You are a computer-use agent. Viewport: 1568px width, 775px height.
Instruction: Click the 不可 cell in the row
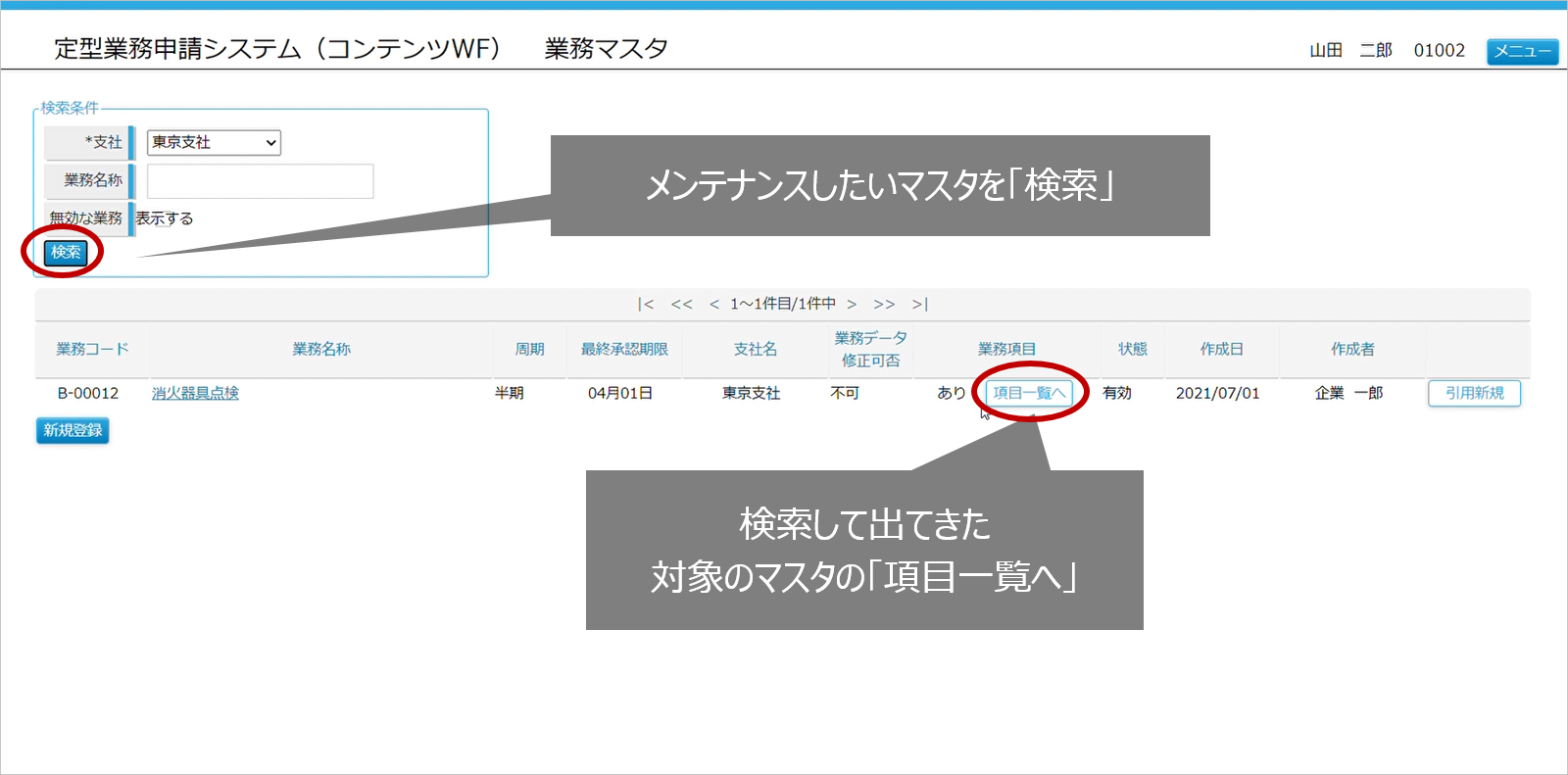coord(845,393)
